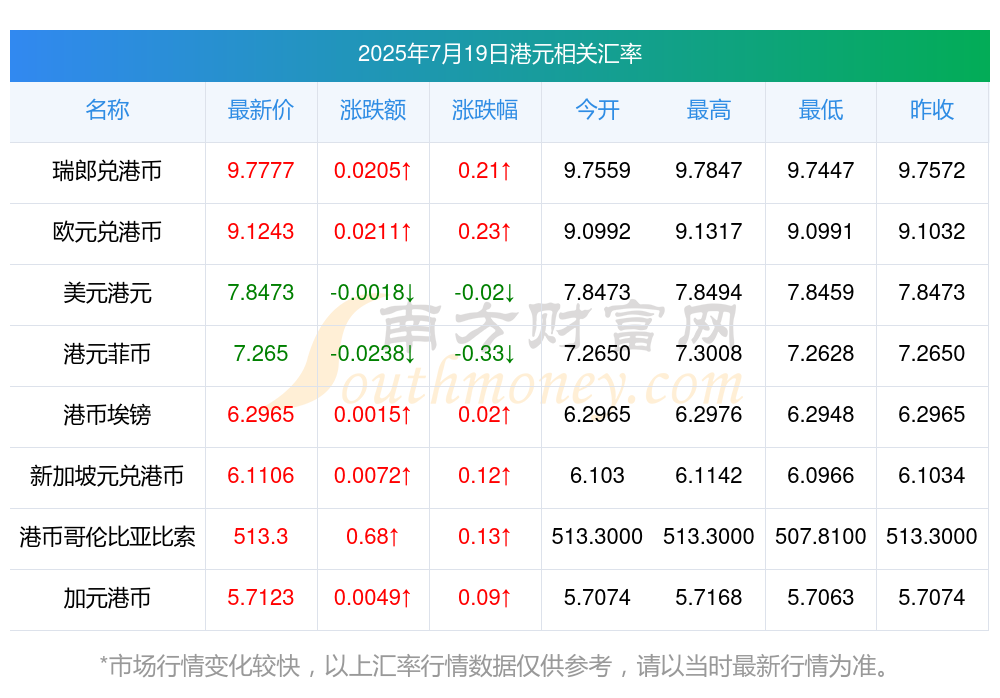Click latest price 9.7777

(260, 170)
